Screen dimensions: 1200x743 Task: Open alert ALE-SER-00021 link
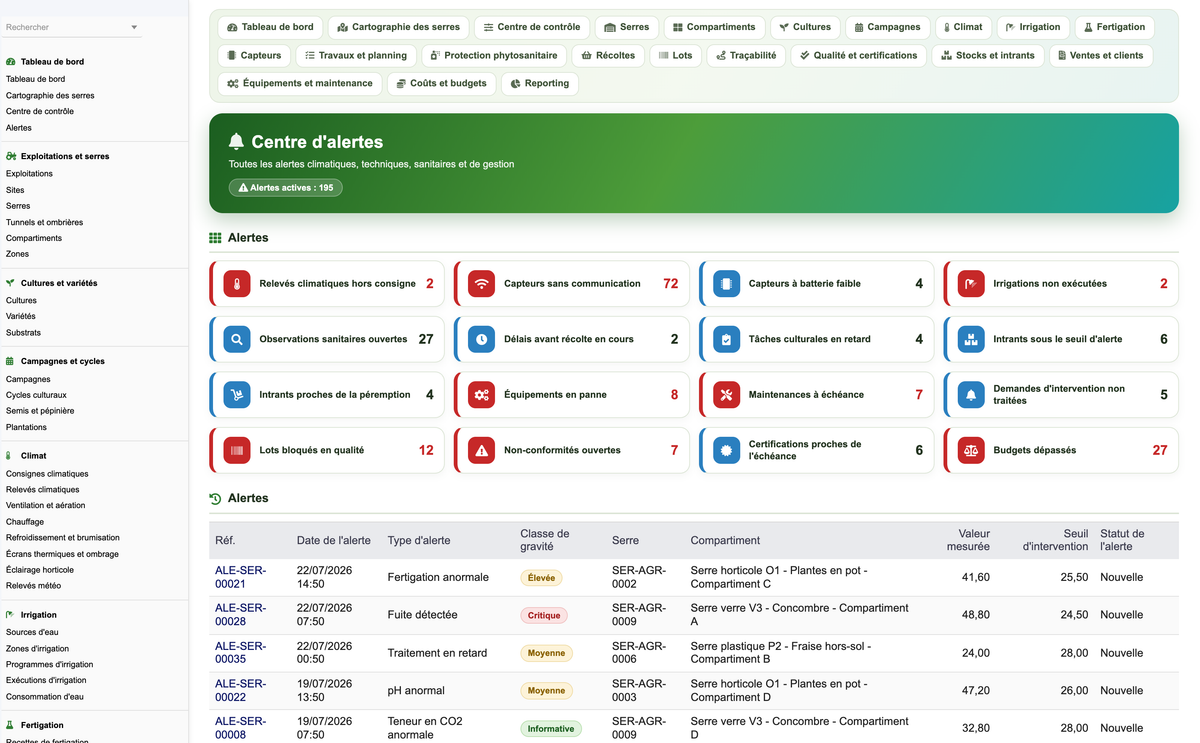point(240,577)
